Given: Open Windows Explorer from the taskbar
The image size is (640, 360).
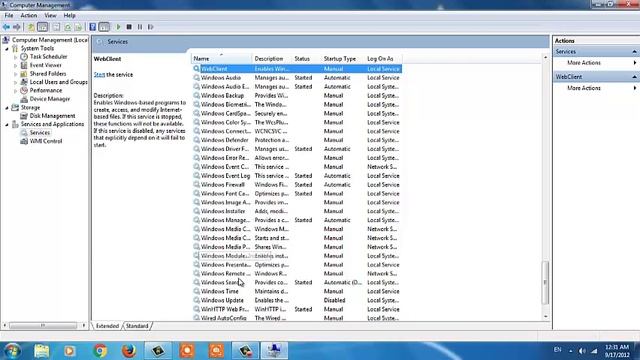Looking at the screenshot, I should 42,351.
